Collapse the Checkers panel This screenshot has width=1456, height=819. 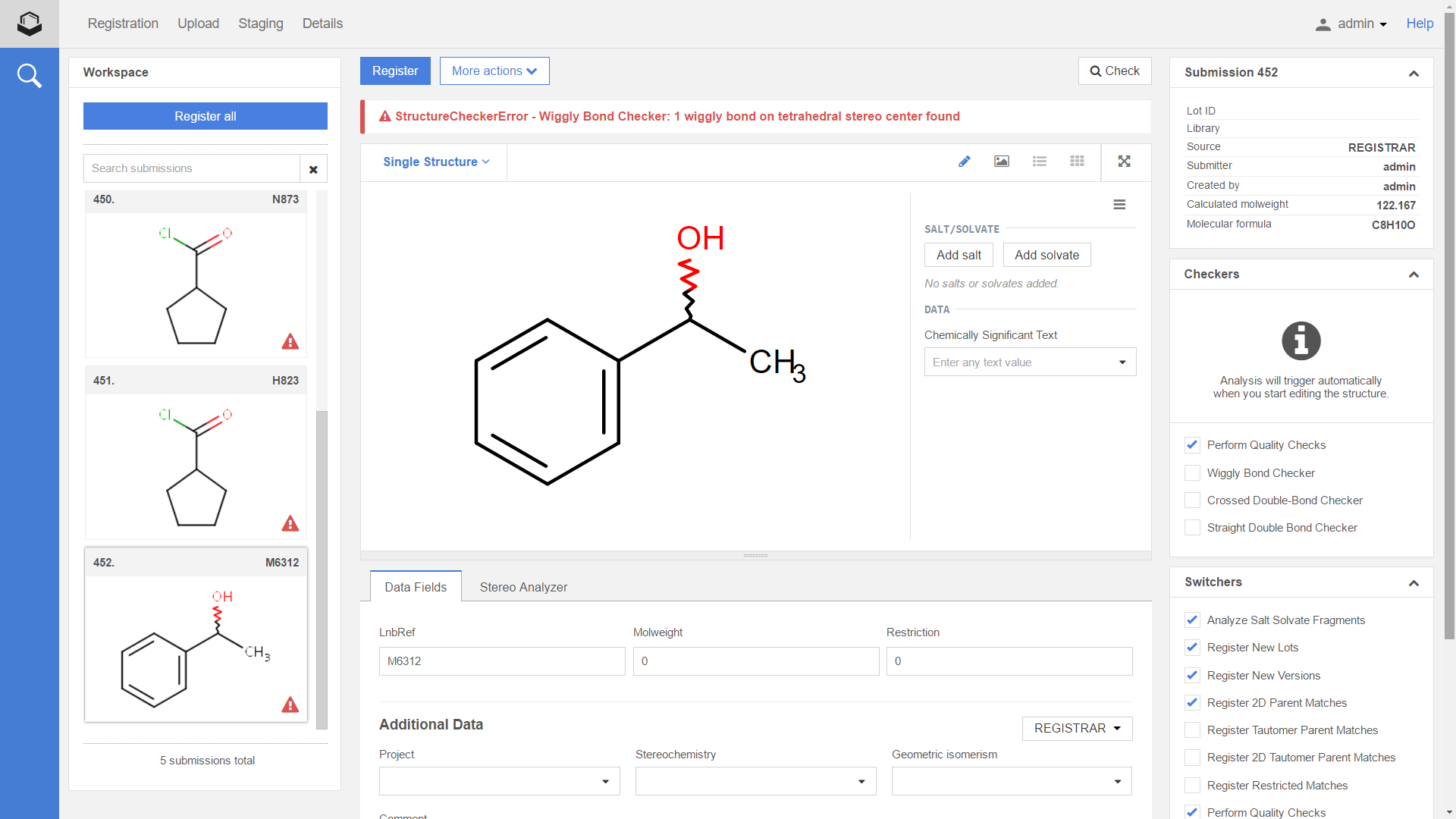(1414, 275)
